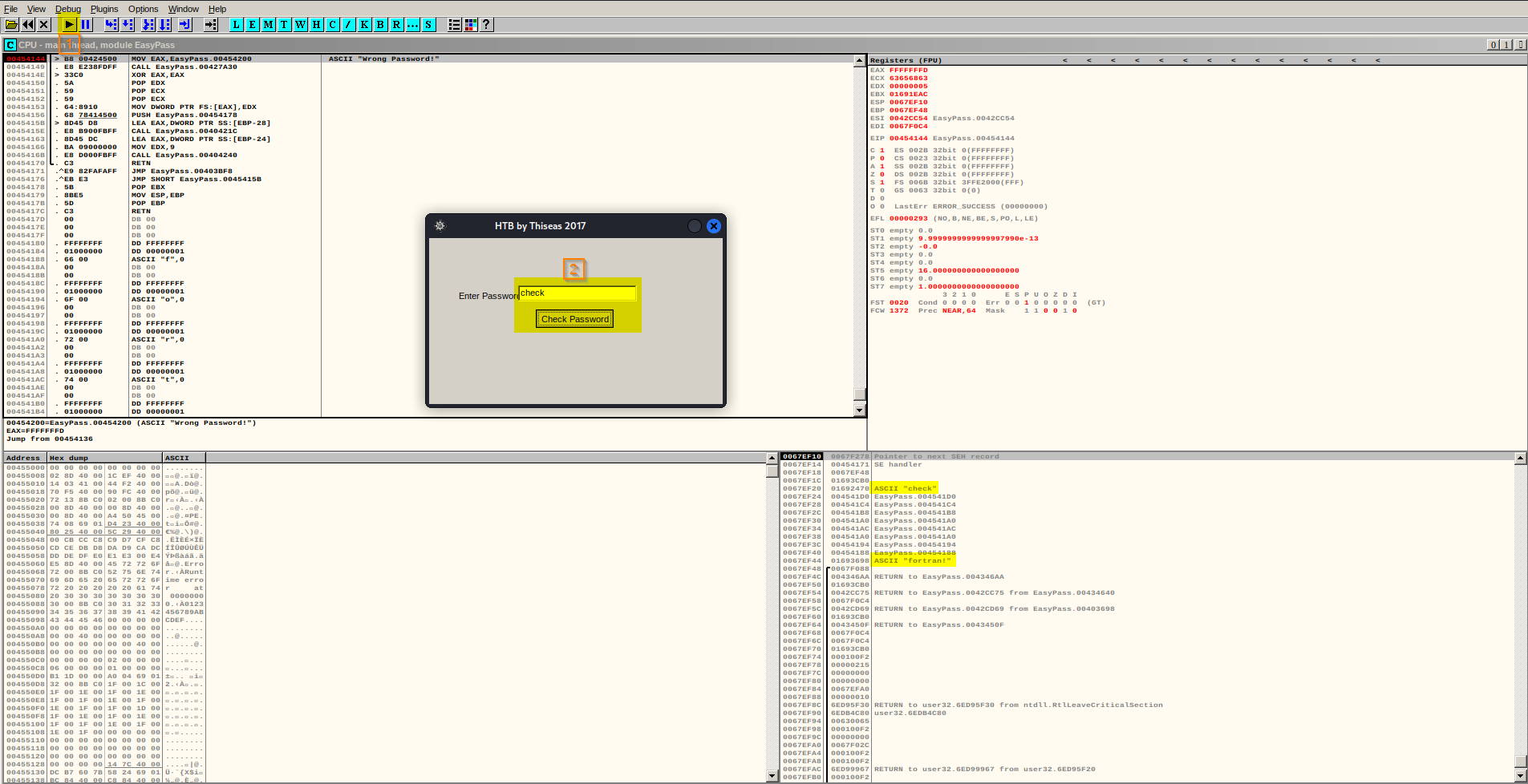Click the stack entry ASCII "check"
Screen dimensions: 1528x784
[904, 488]
